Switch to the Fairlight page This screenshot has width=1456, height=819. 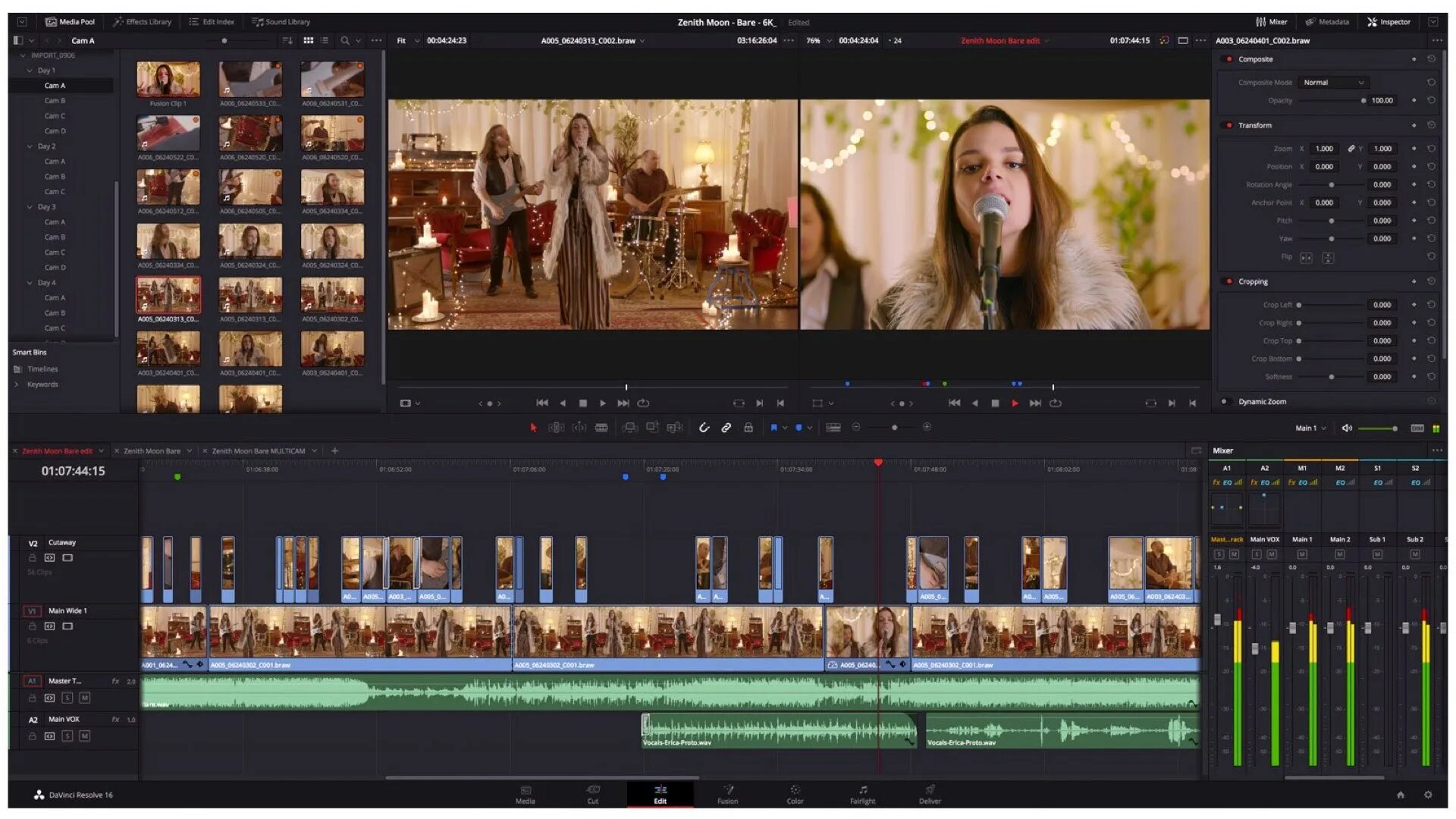862,794
